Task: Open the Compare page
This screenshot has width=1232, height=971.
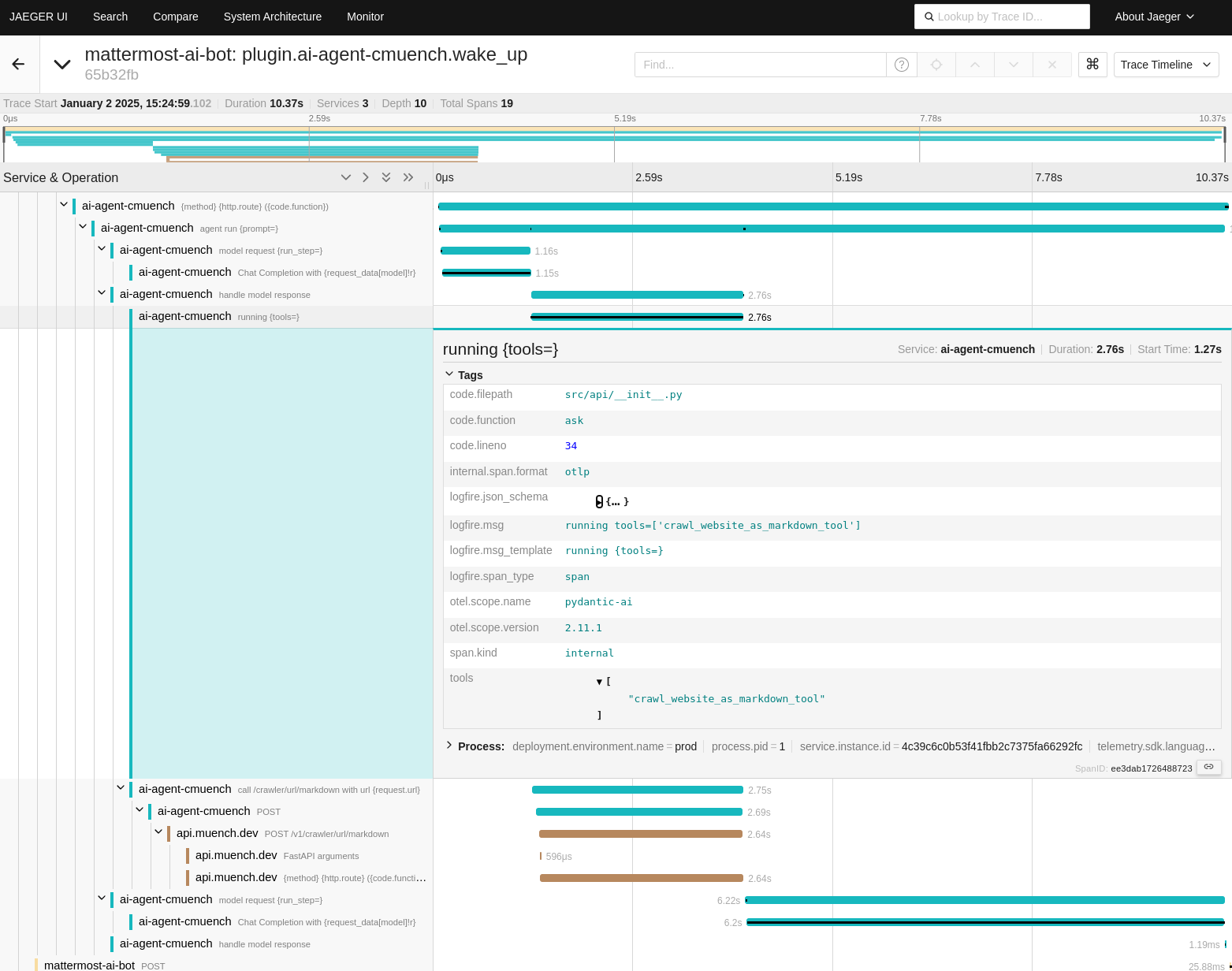Action: (x=176, y=17)
